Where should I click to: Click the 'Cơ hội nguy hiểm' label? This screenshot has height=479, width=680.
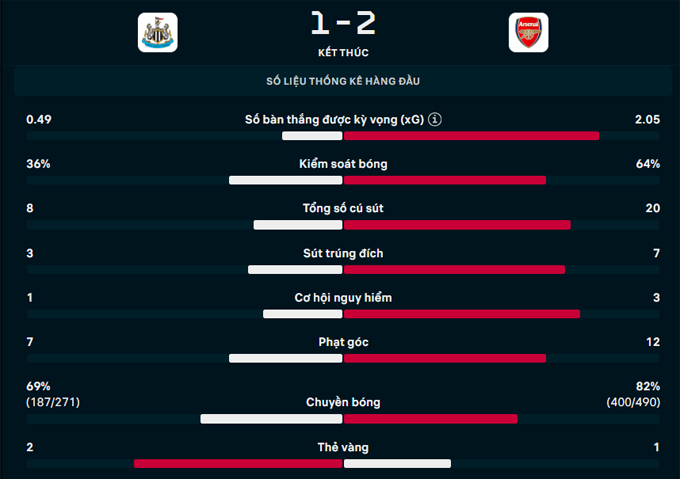click(x=343, y=298)
